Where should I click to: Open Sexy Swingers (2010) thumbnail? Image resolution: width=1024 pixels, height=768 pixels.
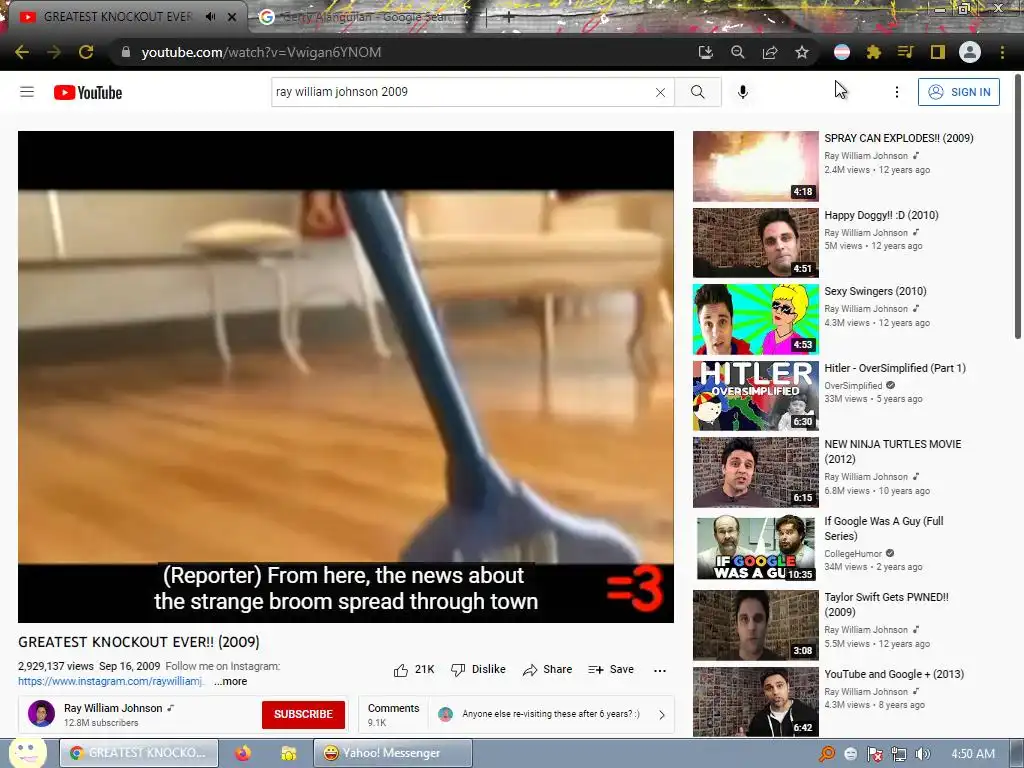pyautogui.click(x=756, y=319)
